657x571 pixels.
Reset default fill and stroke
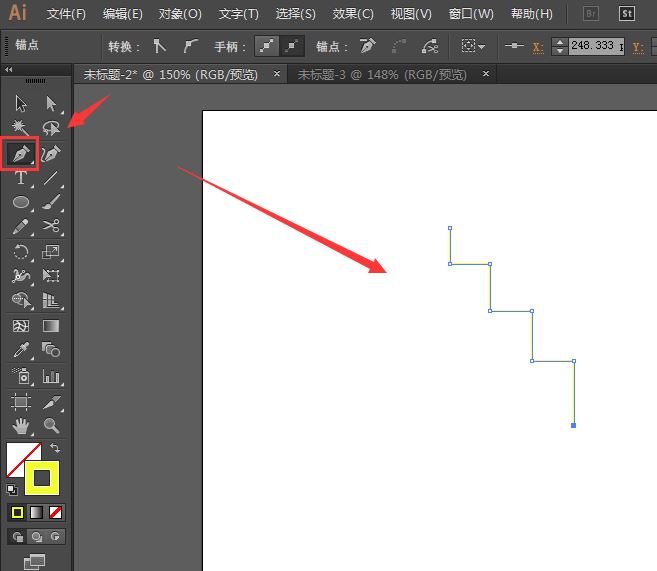pos(12,489)
